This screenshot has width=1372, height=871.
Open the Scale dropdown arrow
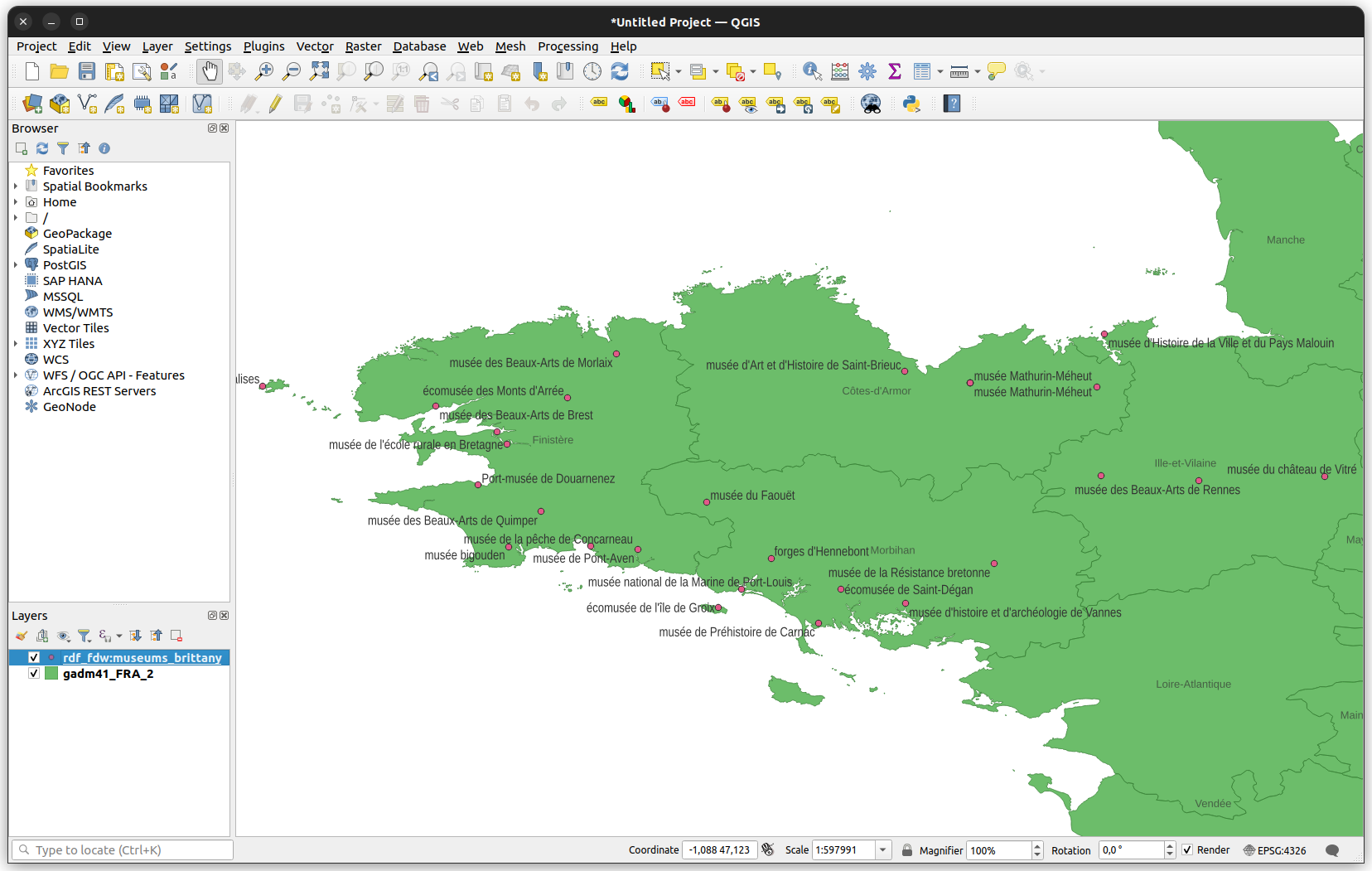[x=883, y=849]
